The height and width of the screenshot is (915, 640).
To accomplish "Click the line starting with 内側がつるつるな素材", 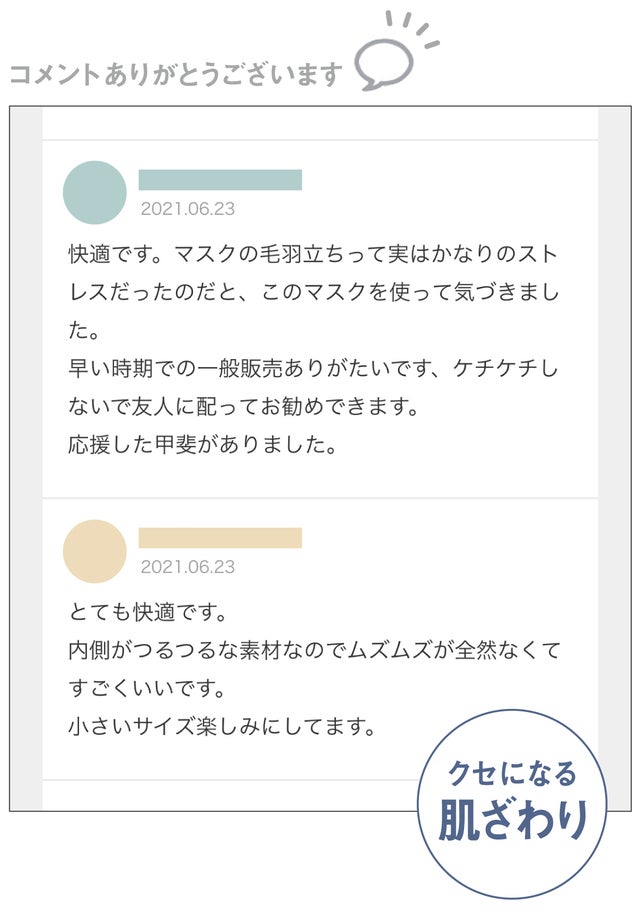I will (313, 649).
